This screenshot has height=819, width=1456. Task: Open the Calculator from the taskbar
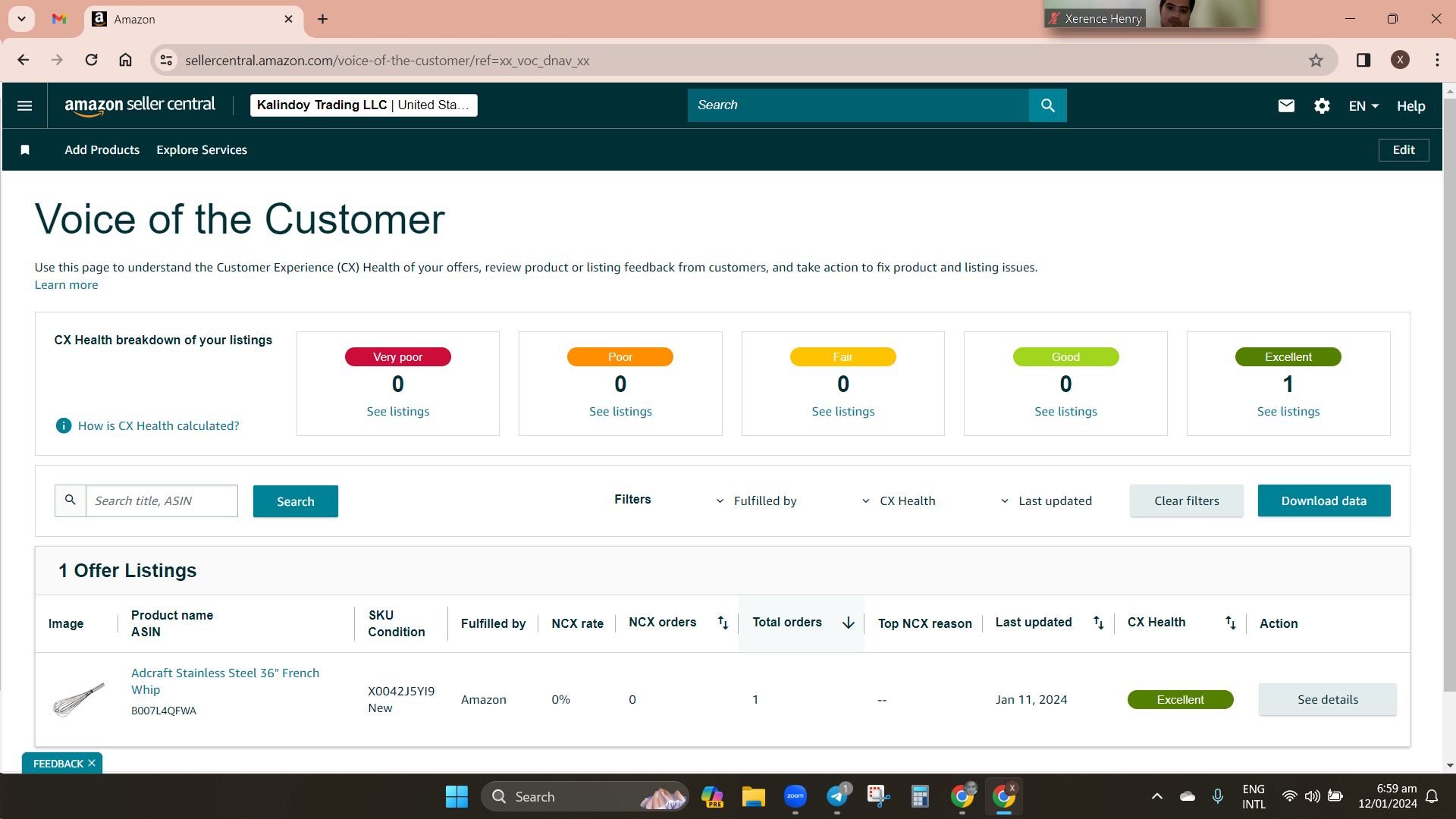tap(920, 796)
